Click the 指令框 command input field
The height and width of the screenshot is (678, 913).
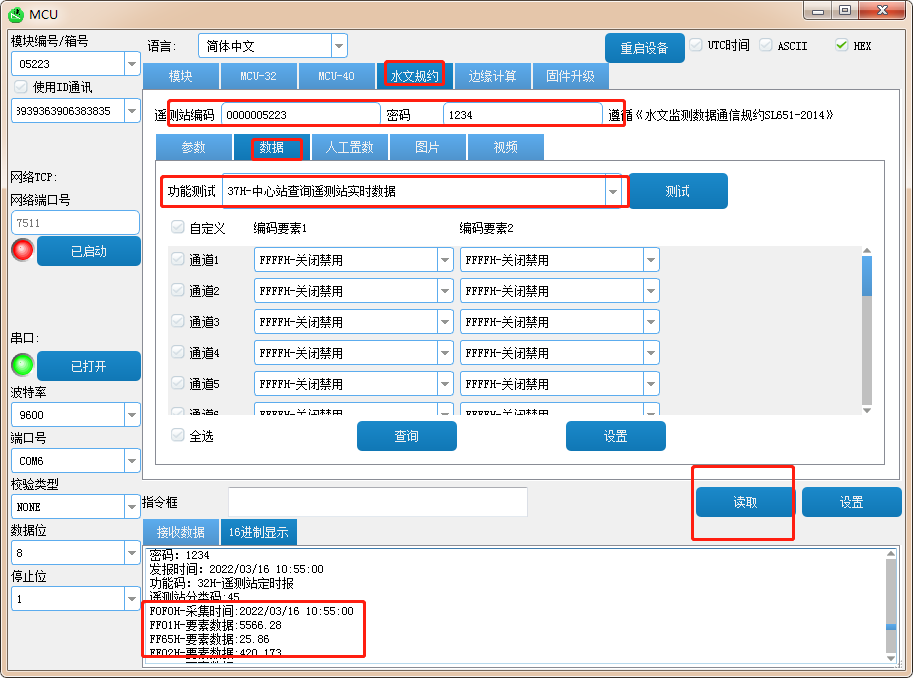coord(377,502)
